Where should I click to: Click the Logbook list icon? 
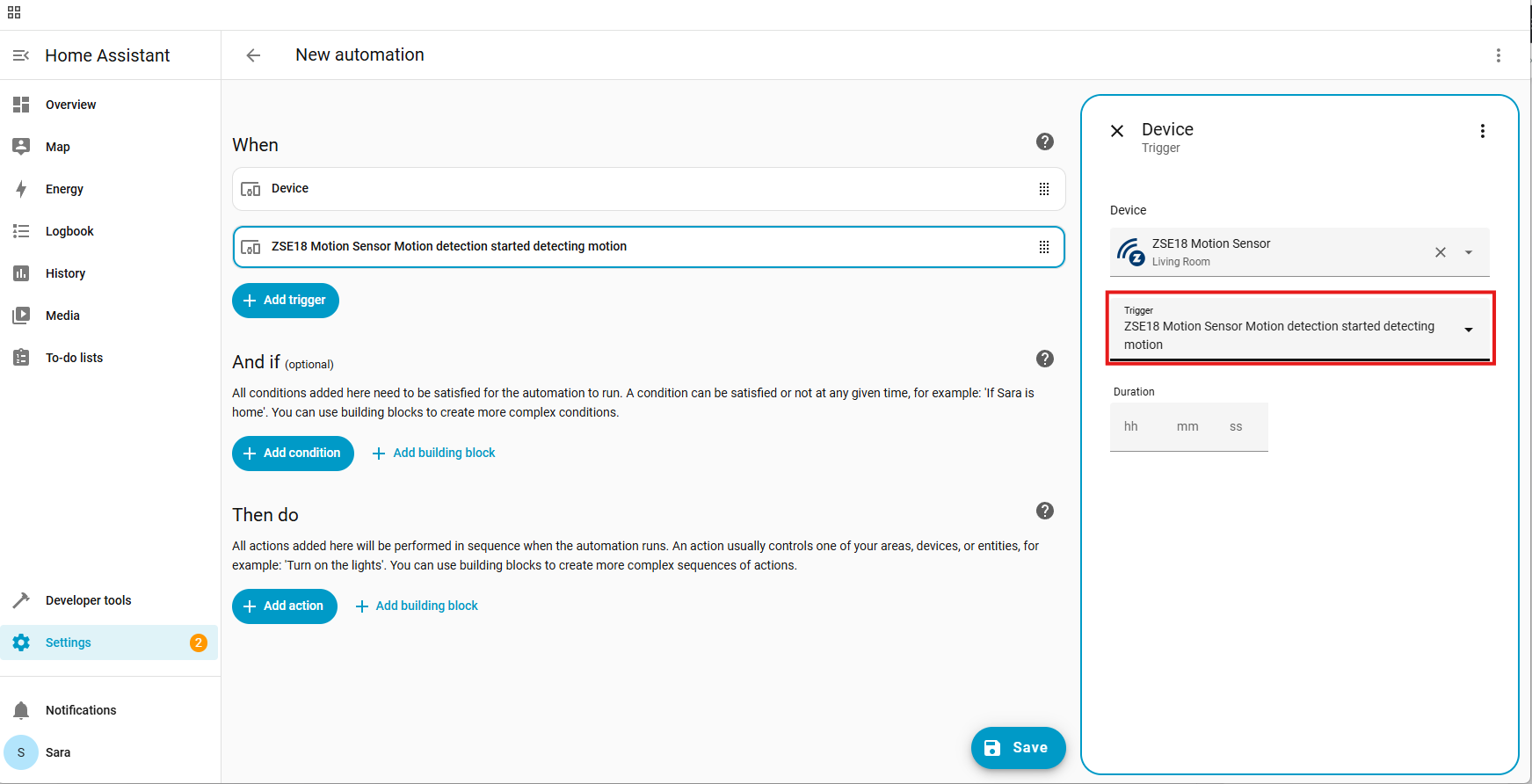coord(21,231)
